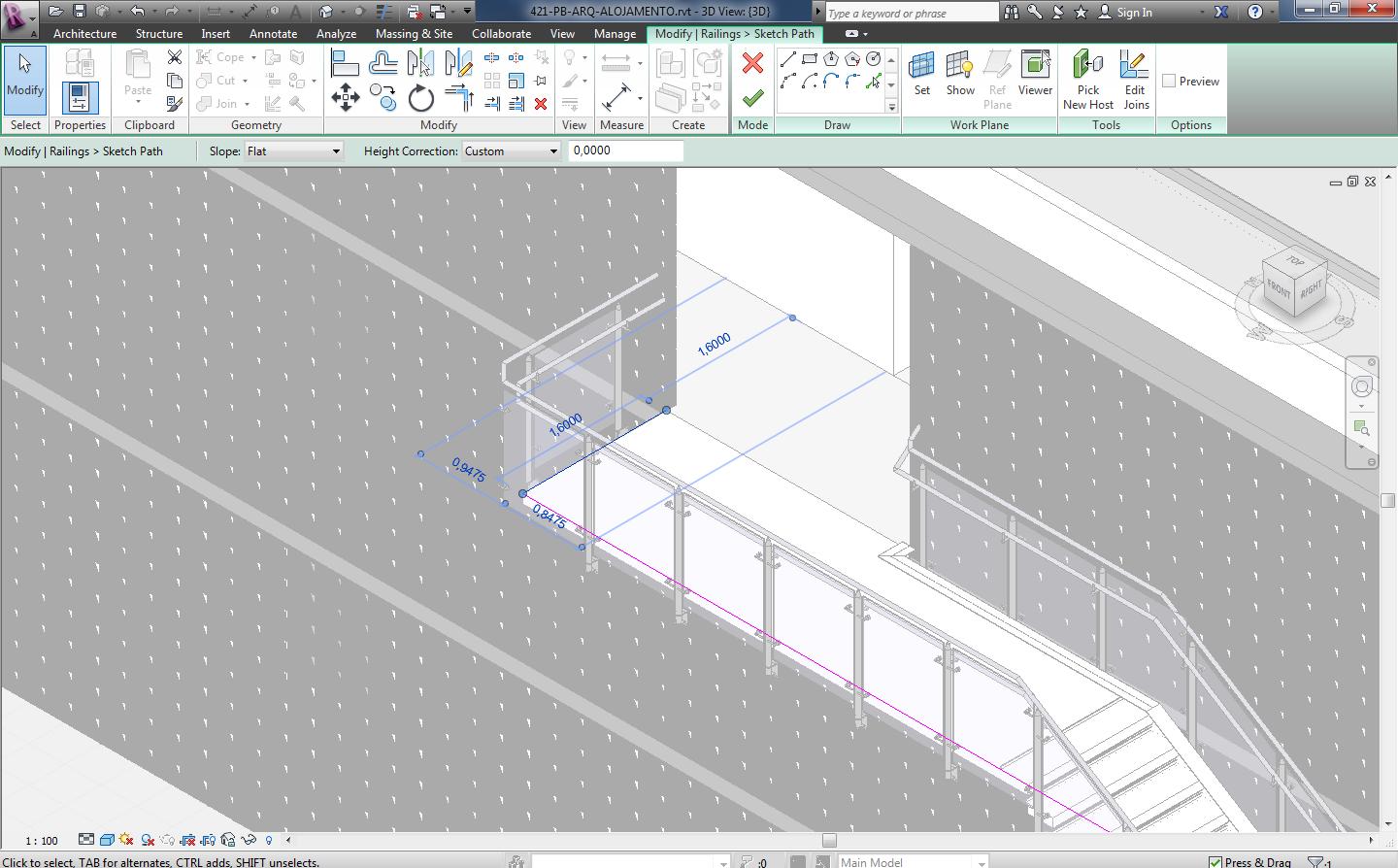Activate the Edit Joins tool
Image resolution: width=1398 pixels, height=868 pixels.
click(1134, 78)
